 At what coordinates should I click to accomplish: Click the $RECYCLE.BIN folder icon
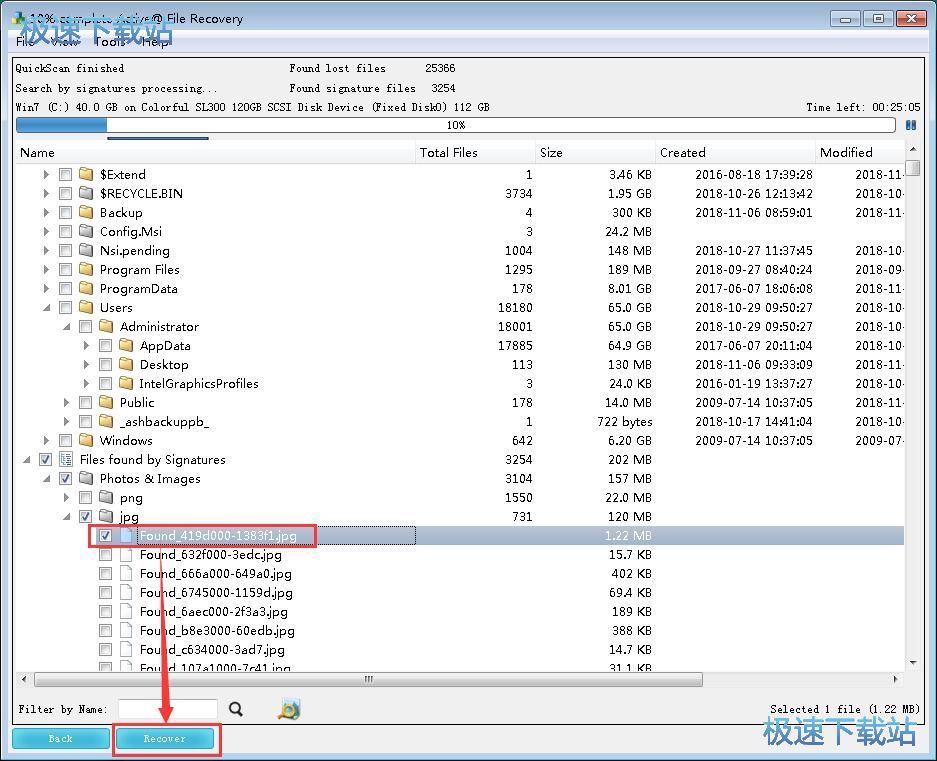[x=86, y=193]
